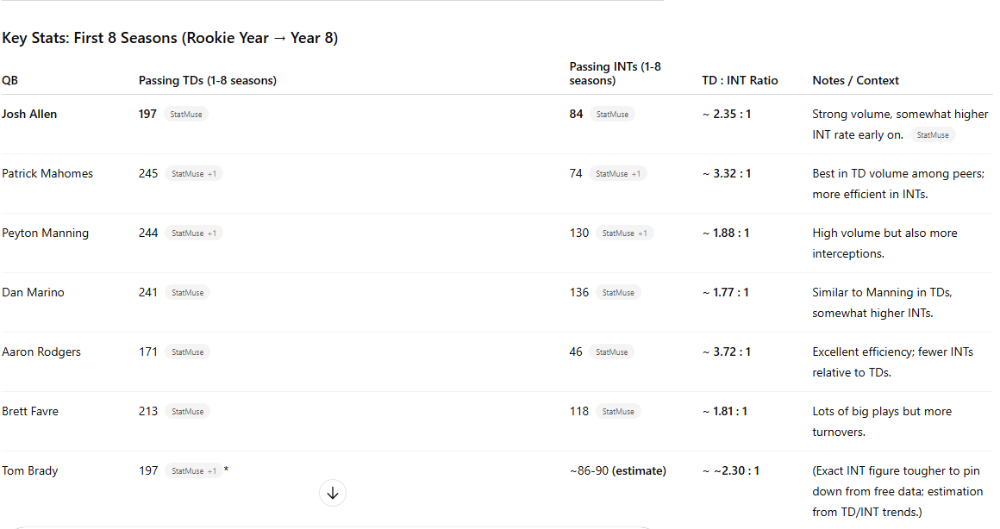Open StatMuse source for Aaron Rodgers' 46 INTs
This screenshot has height=529, width=1000.
pos(612,352)
